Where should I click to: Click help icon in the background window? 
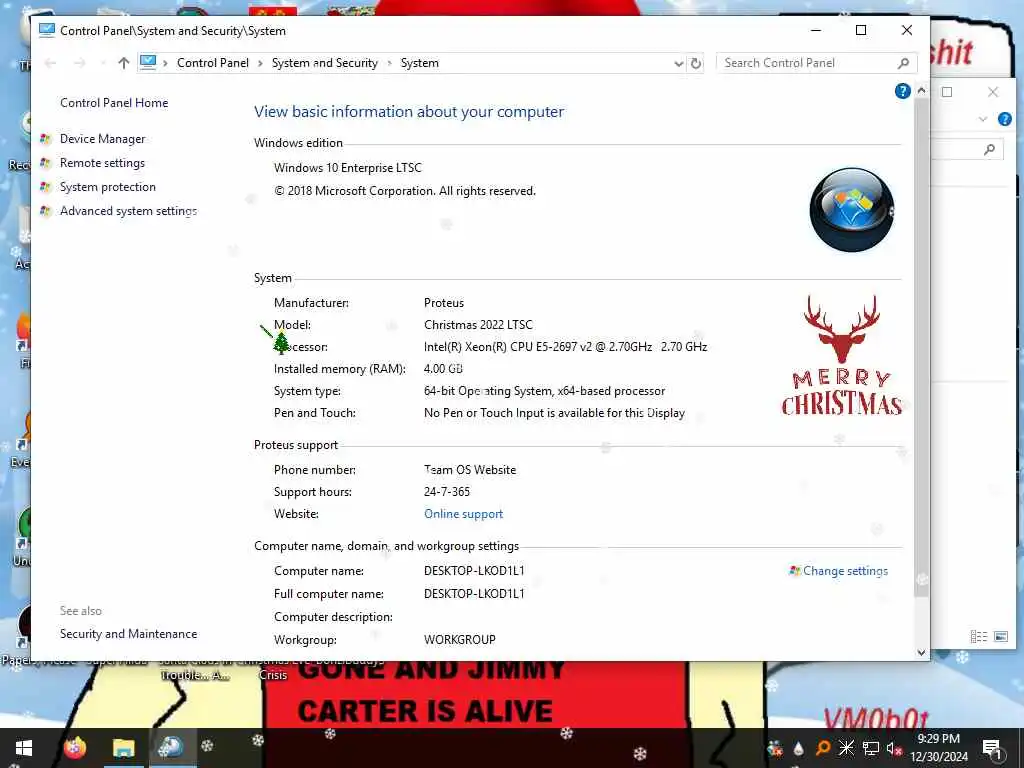point(1004,119)
